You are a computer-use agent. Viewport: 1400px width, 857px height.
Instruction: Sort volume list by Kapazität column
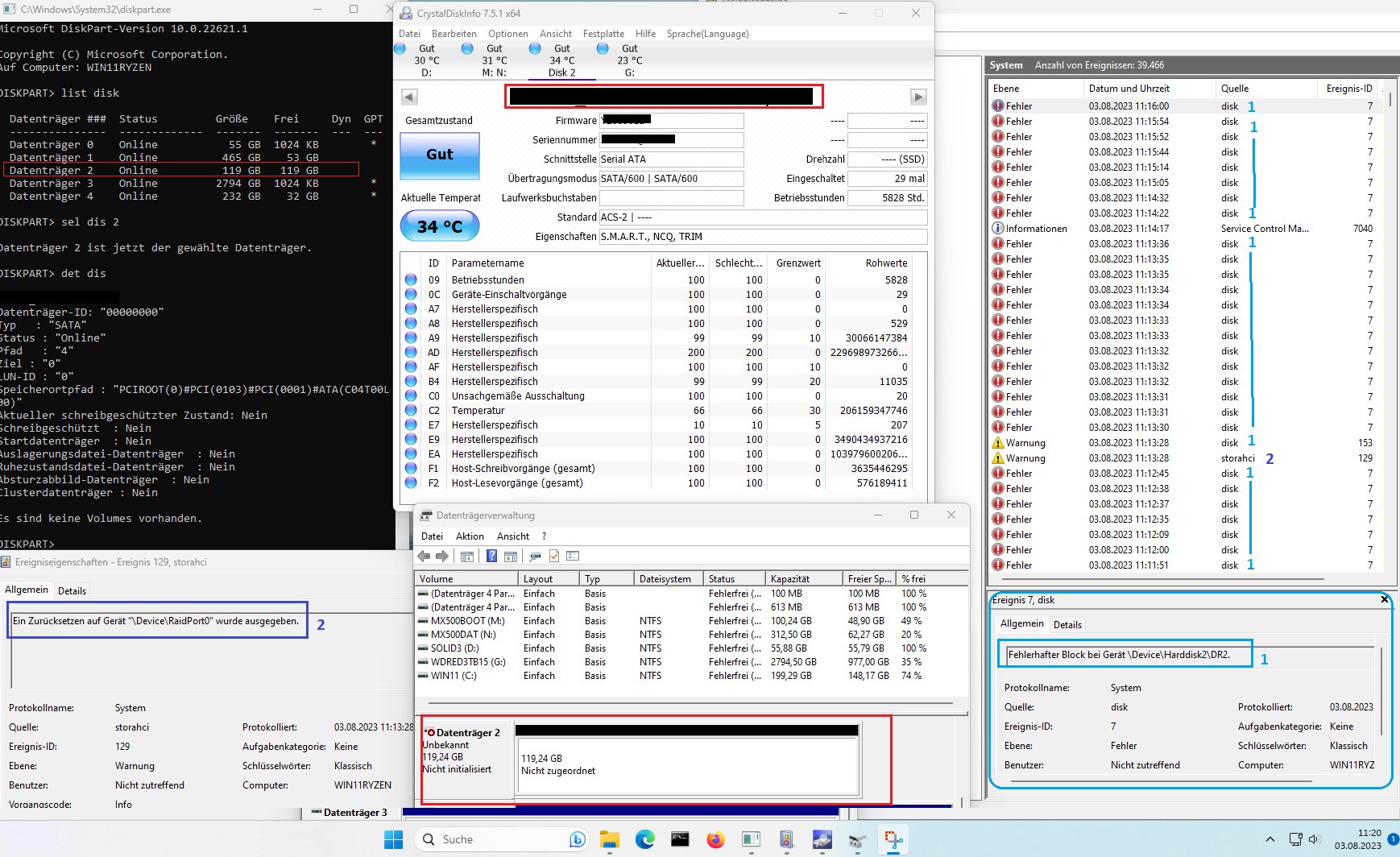pyautogui.click(x=802, y=579)
